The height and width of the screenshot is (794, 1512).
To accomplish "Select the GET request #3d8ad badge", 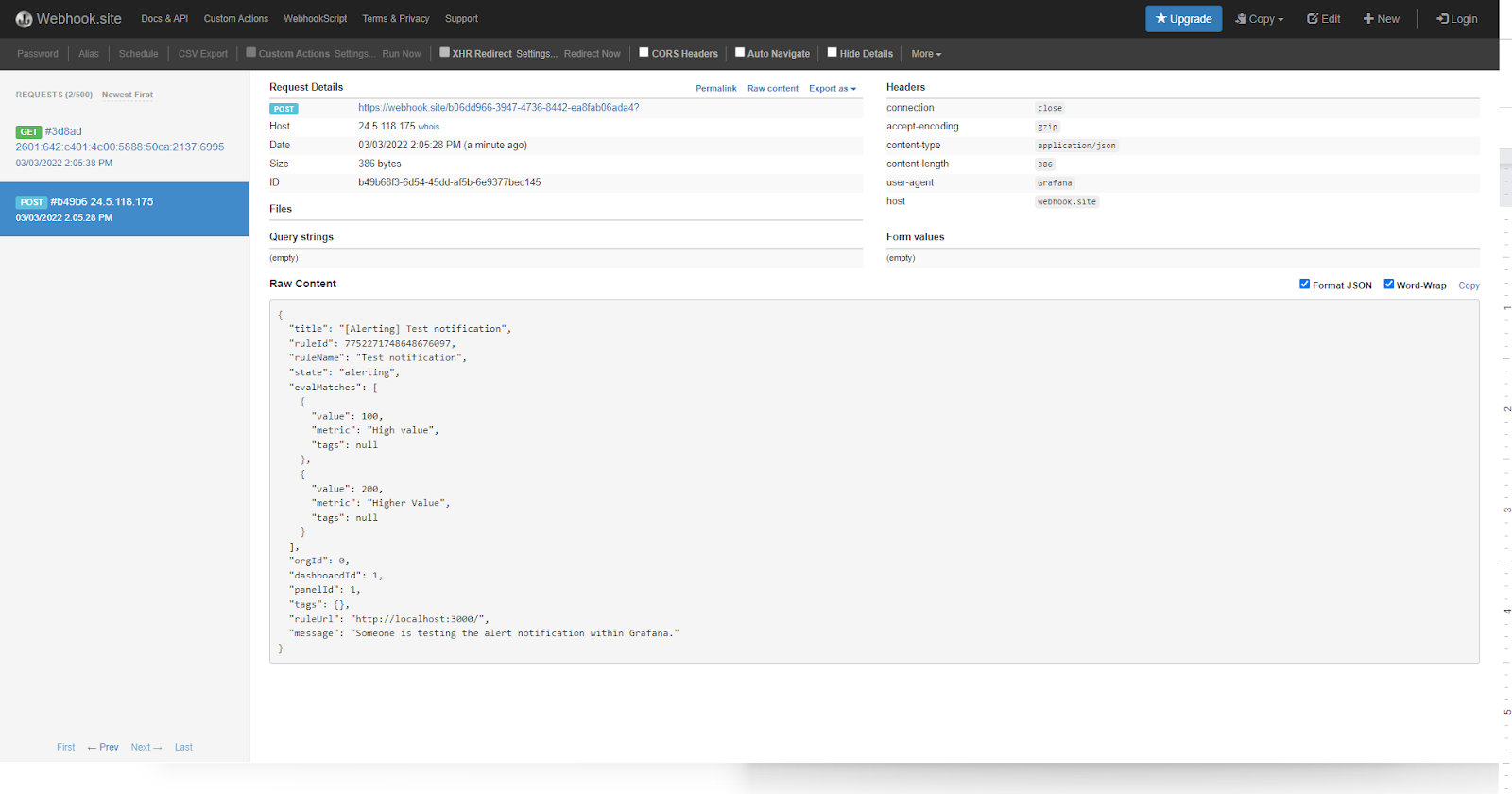I will [28, 132].
